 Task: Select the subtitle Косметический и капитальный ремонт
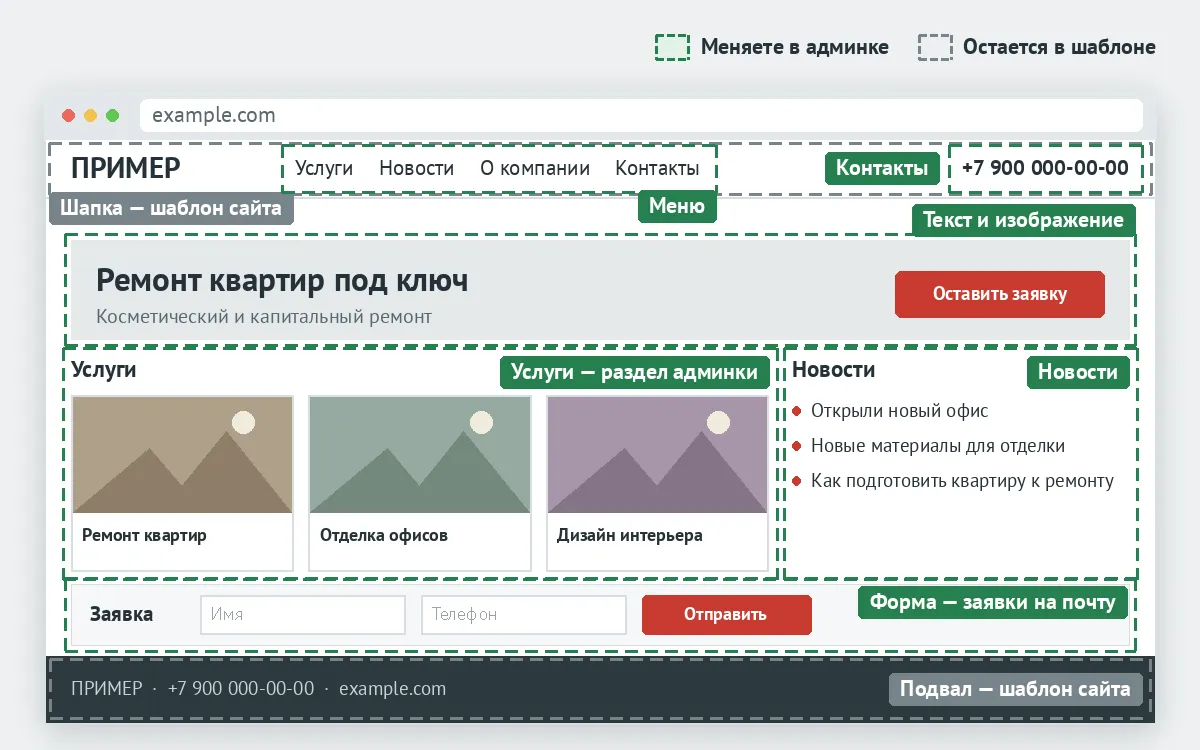[264, 317]
